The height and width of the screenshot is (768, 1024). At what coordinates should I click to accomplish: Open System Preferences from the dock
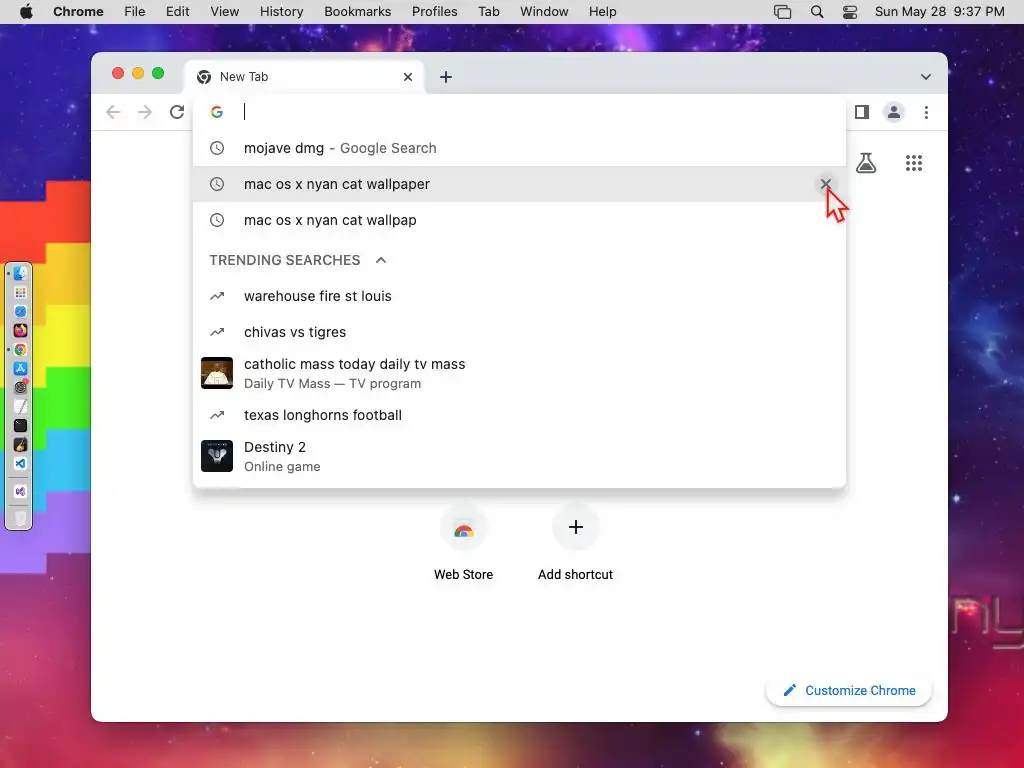click(20, 387)
